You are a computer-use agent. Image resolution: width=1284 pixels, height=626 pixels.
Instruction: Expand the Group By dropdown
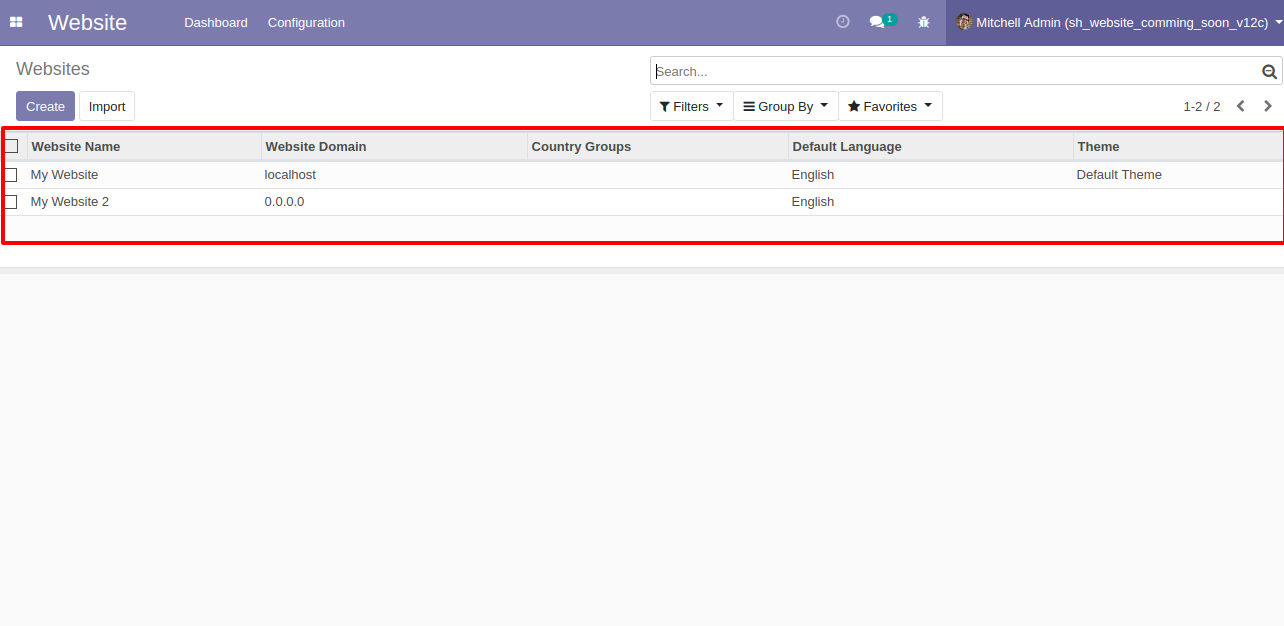[786, 106]
